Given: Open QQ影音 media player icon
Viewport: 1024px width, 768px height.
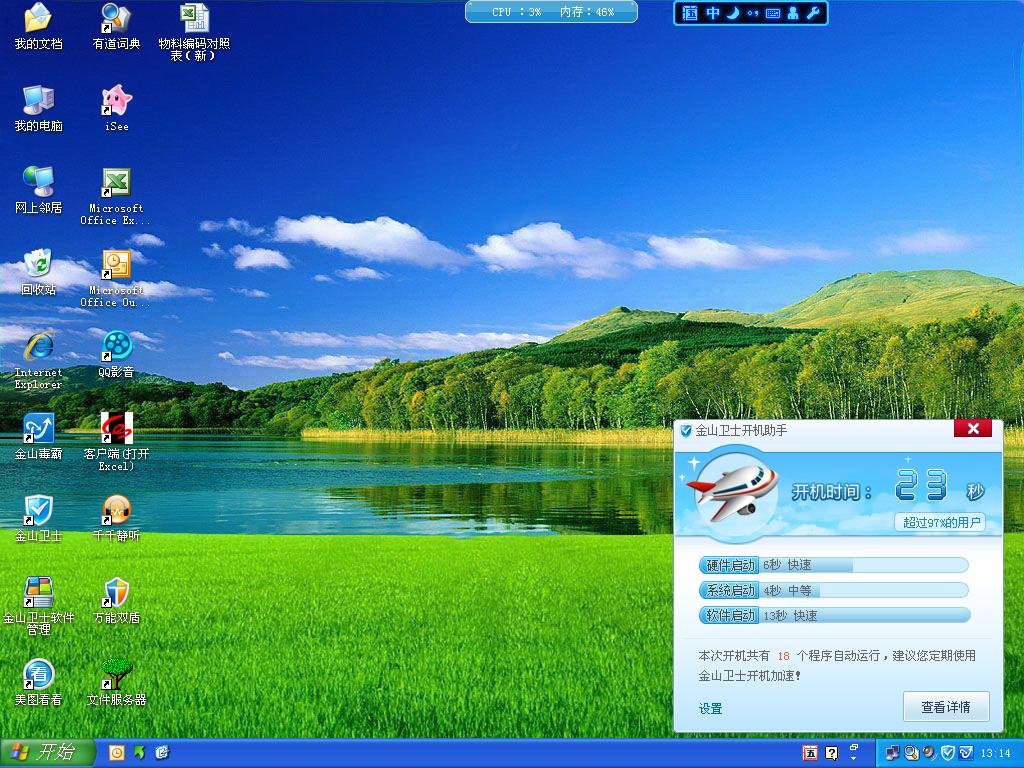Looking at the screenshot, I should pos(117,346).
